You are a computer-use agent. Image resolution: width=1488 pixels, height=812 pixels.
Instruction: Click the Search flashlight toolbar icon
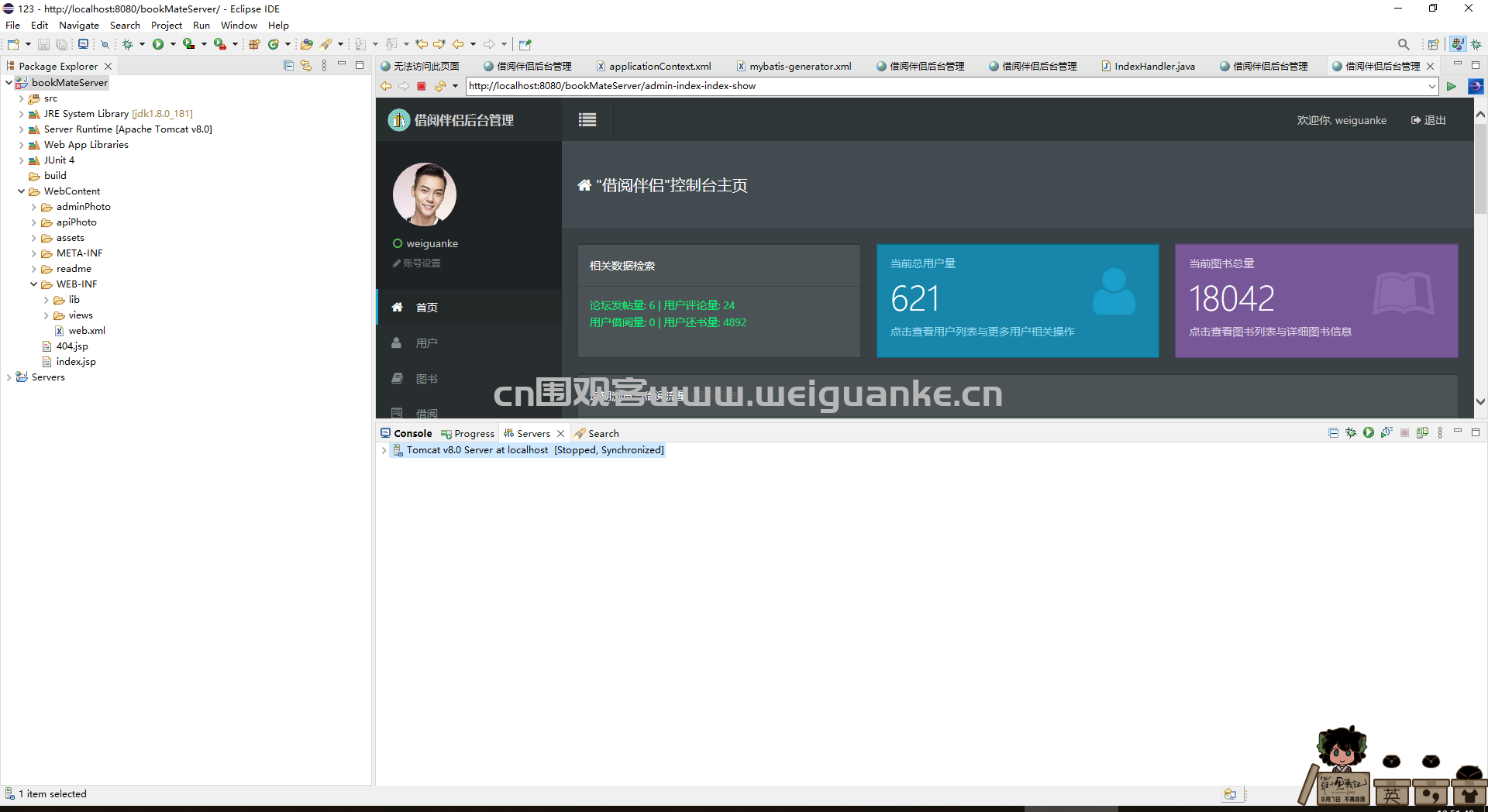coord(326,44)
